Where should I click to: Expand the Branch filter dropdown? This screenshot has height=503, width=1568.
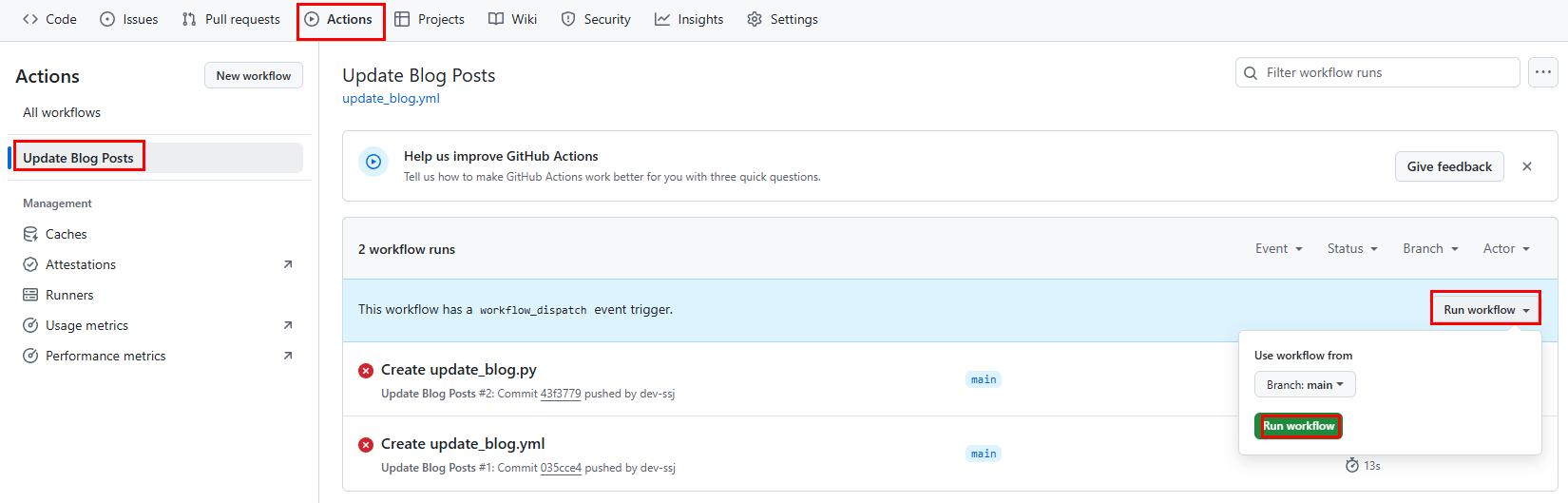point(1430,248)
